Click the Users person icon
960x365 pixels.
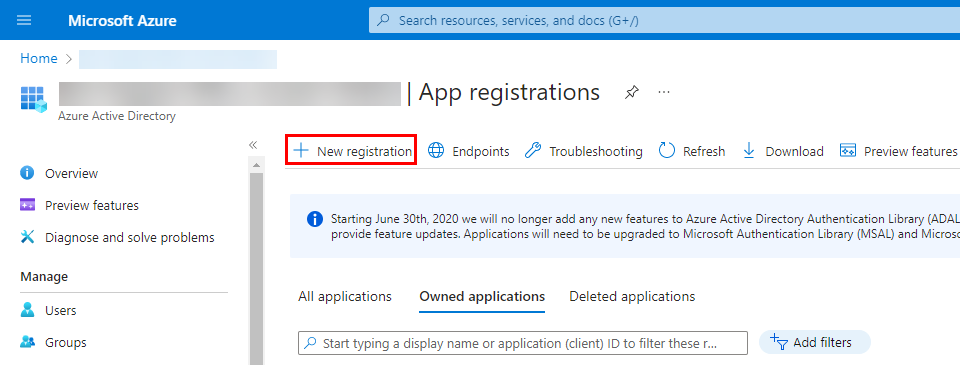point(28,310)
